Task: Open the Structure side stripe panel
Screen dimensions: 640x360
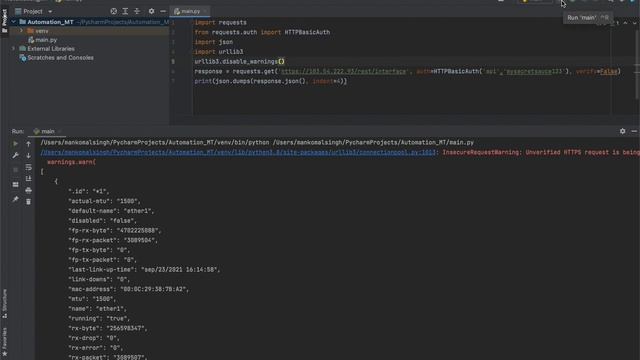Action: tap(4, 304)
